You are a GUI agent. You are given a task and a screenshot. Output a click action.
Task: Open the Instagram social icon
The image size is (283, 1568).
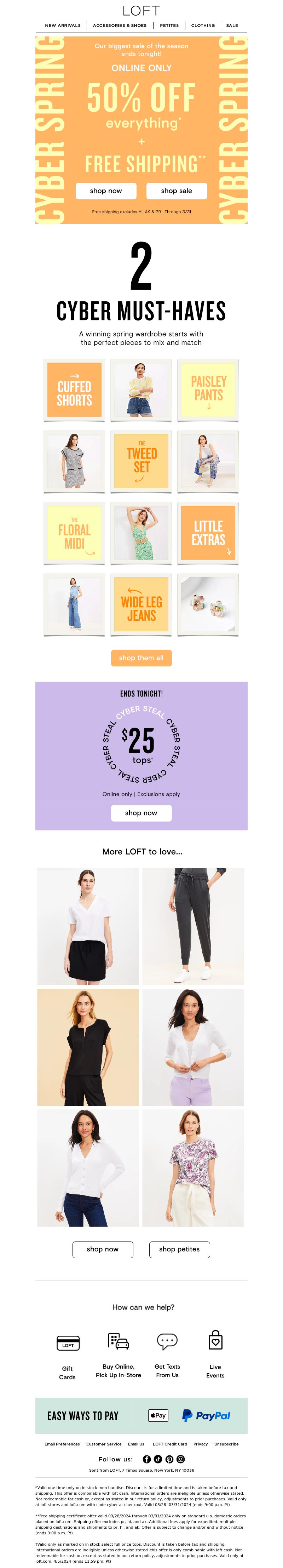click(181, 1459)
